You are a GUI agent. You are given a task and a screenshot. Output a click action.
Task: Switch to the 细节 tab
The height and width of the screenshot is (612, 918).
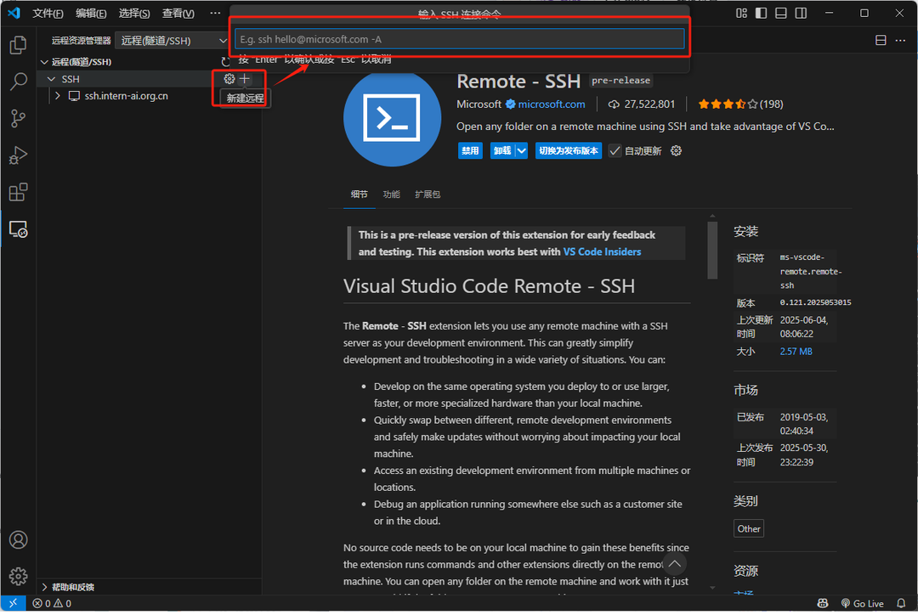359,194
